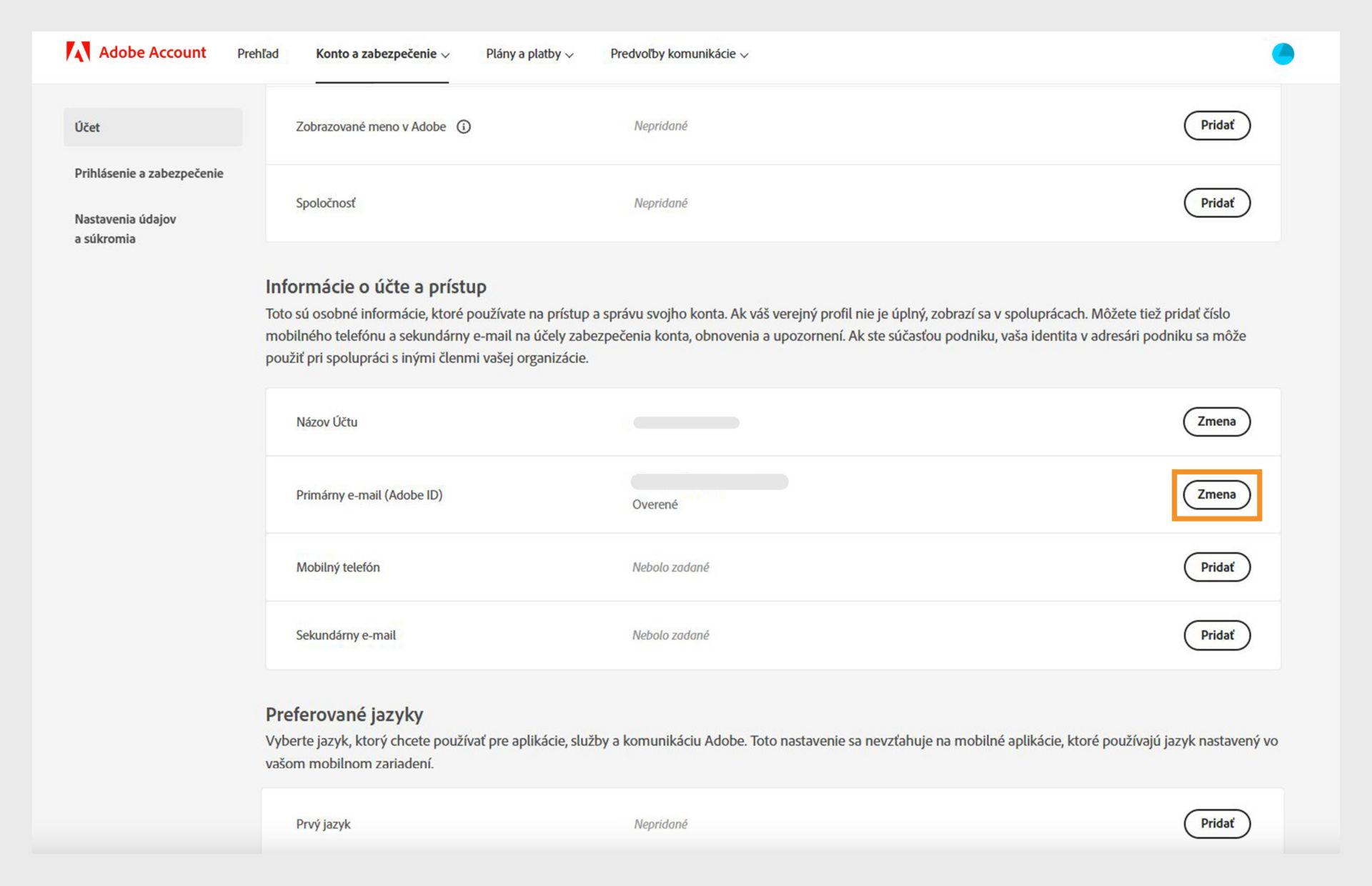Expand the Konto a zabezpečenie menu

pos(382,54)
